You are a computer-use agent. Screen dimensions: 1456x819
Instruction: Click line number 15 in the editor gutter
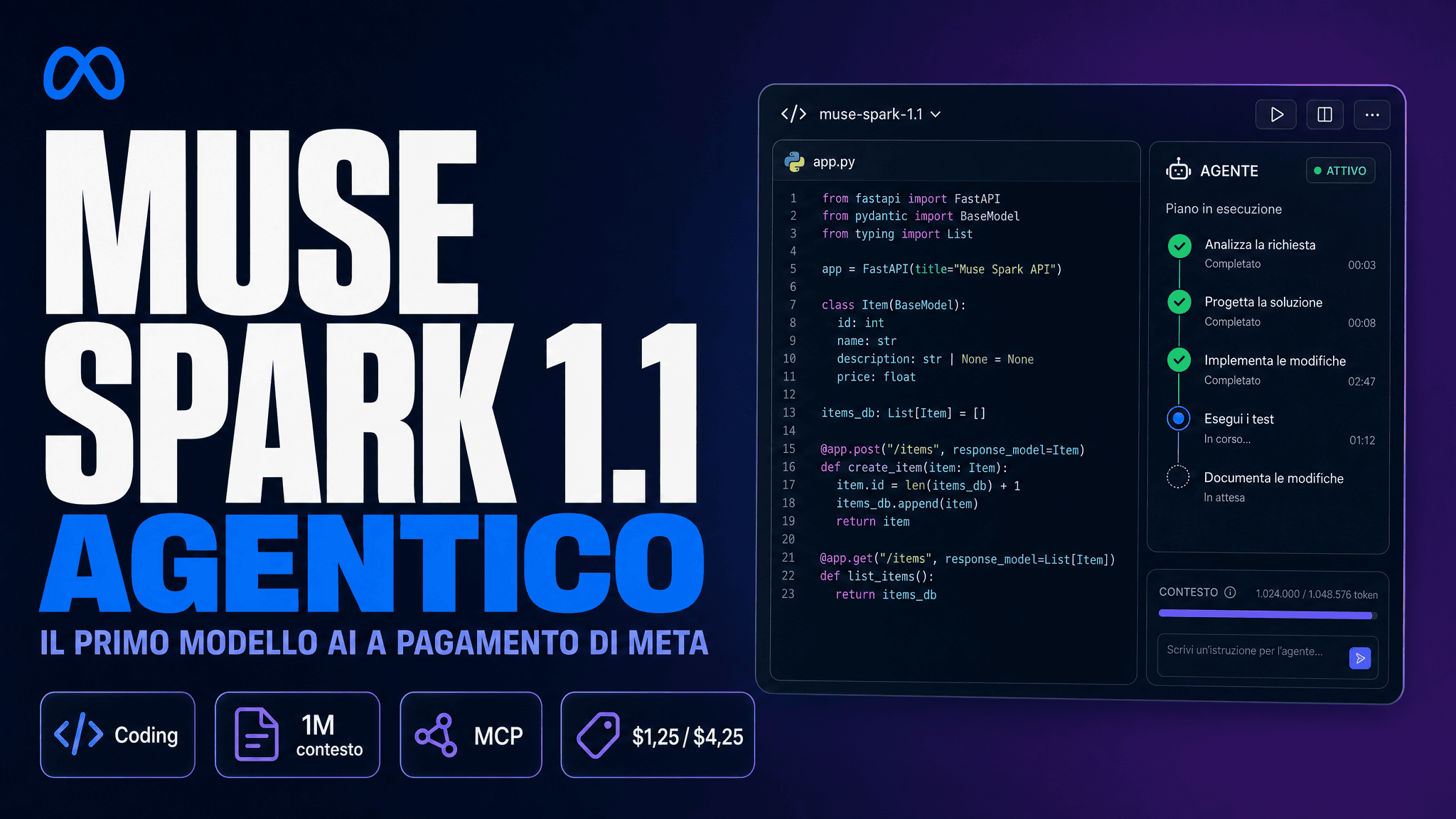tap(789, 449)
